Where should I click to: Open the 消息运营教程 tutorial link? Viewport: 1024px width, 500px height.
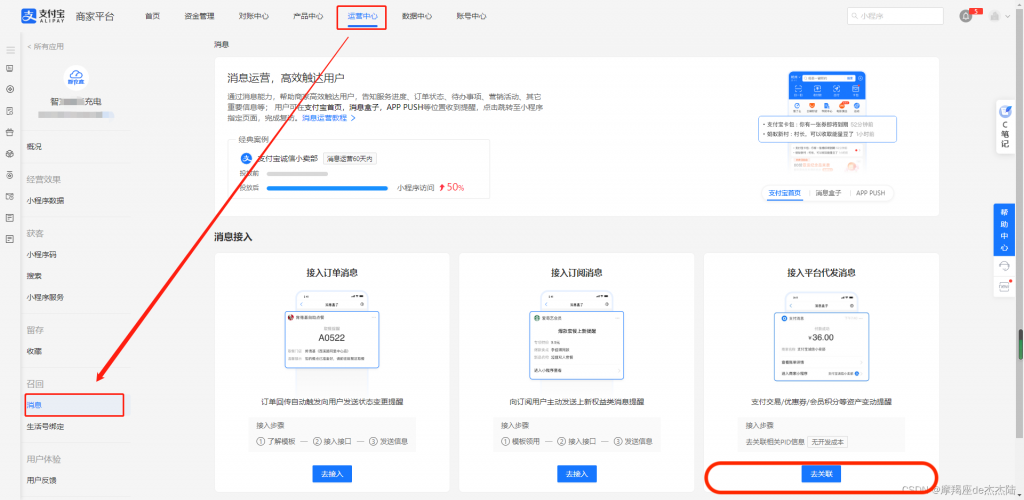[x=328, y=119]
